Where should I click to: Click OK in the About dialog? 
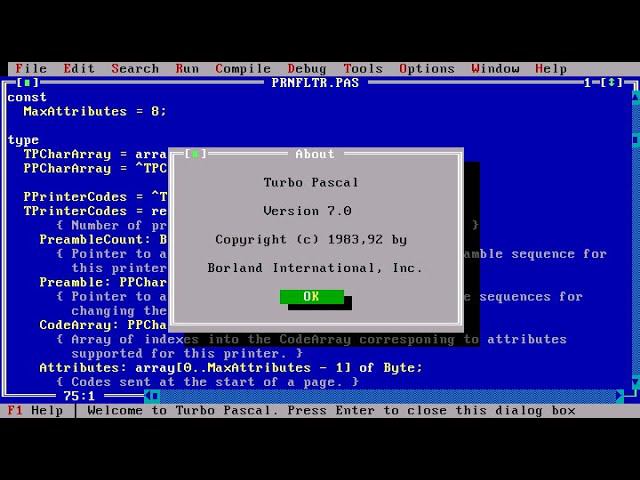pyautogui.click(x=312, y=296)
